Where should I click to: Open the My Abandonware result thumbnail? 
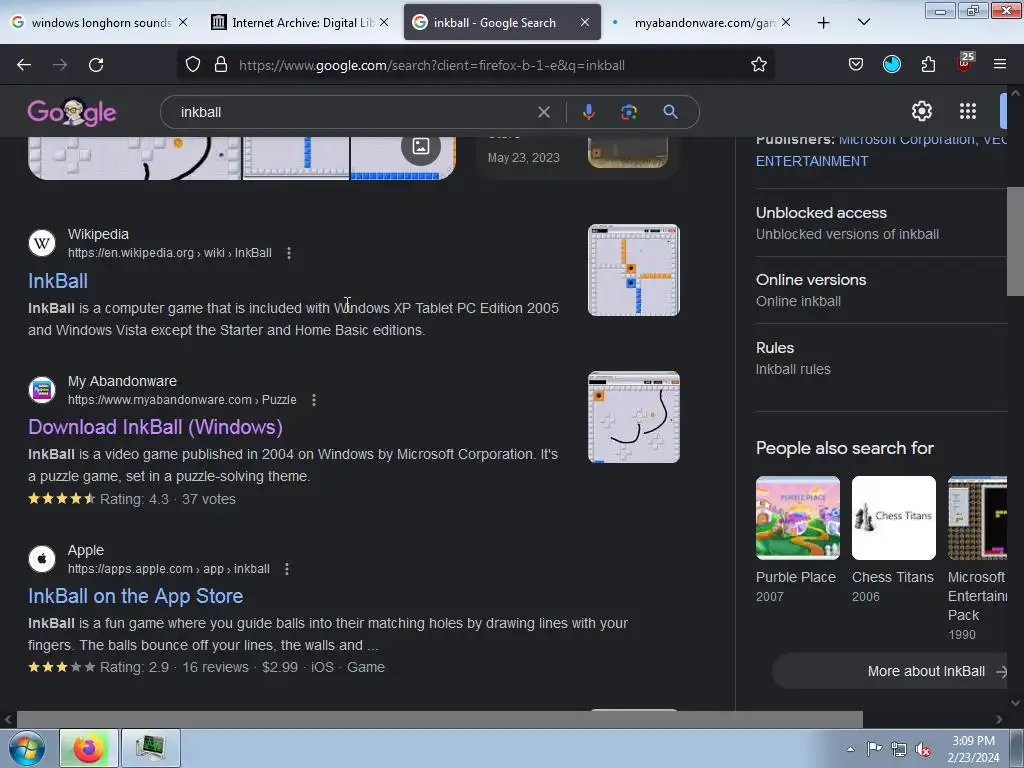coord(633,417)
